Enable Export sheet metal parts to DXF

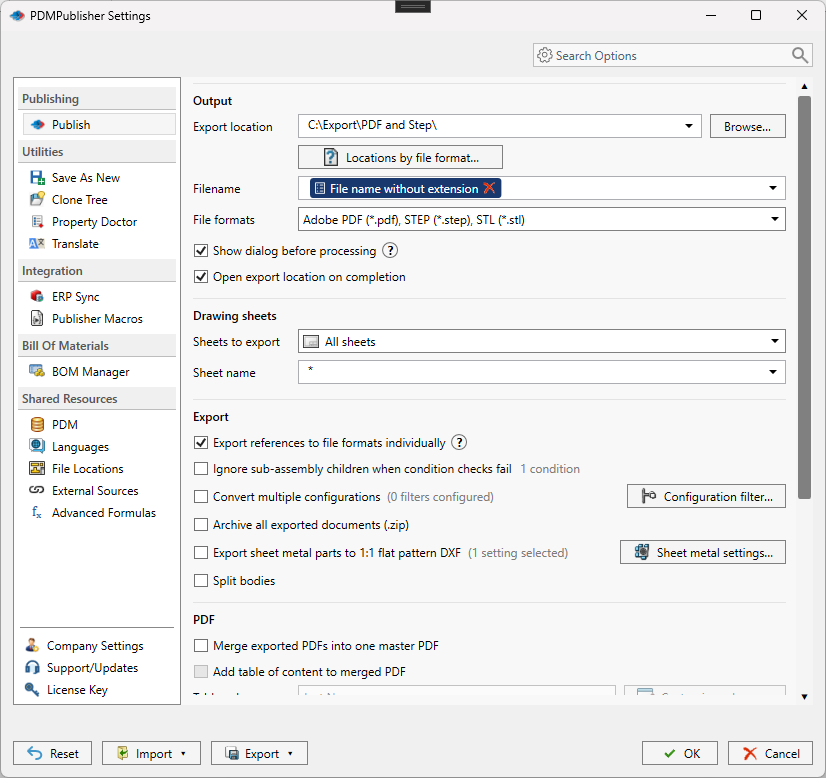click(x=201, y=553)
